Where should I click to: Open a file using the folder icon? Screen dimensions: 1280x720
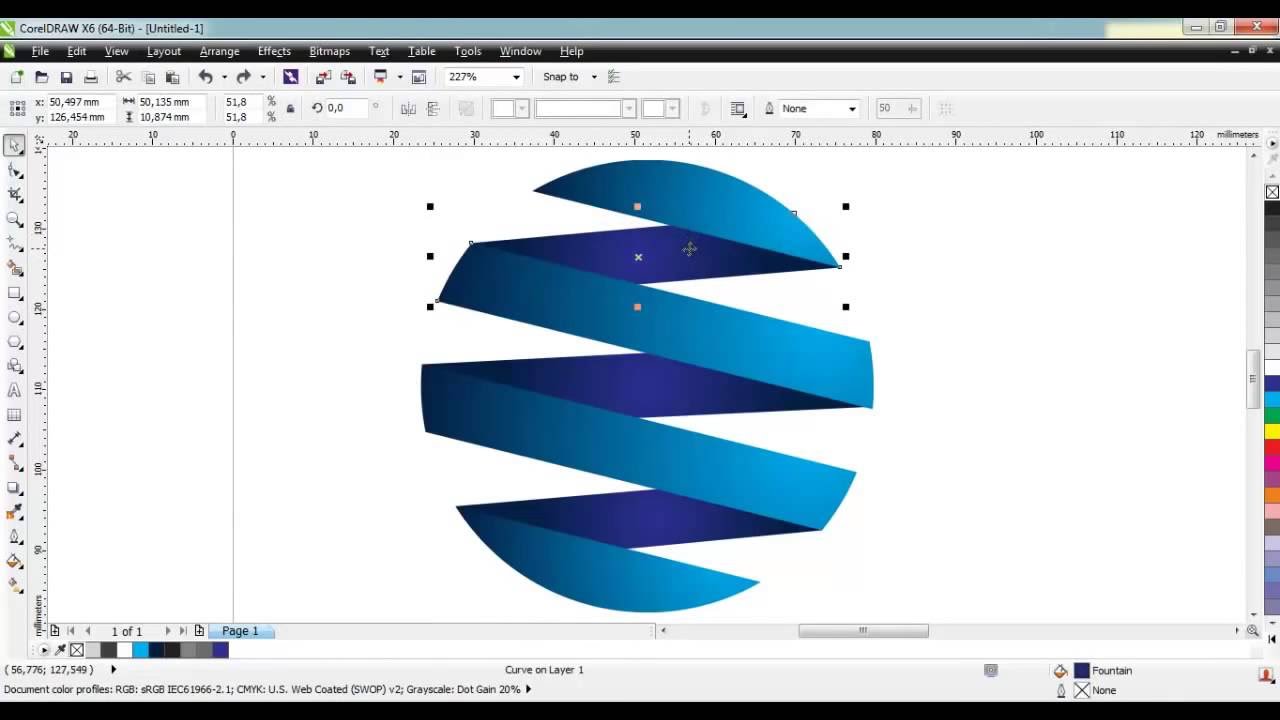tap(41, 77)
